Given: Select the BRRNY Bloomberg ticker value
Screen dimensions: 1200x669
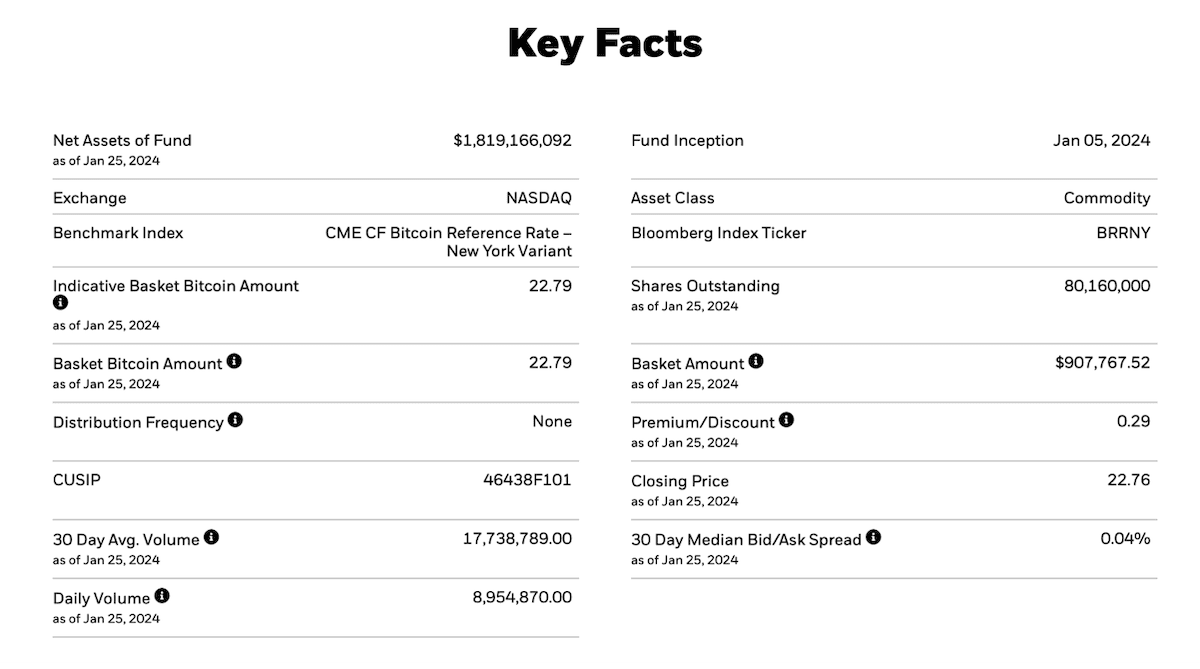Looking at the screenshot, I should [1123, 233].
